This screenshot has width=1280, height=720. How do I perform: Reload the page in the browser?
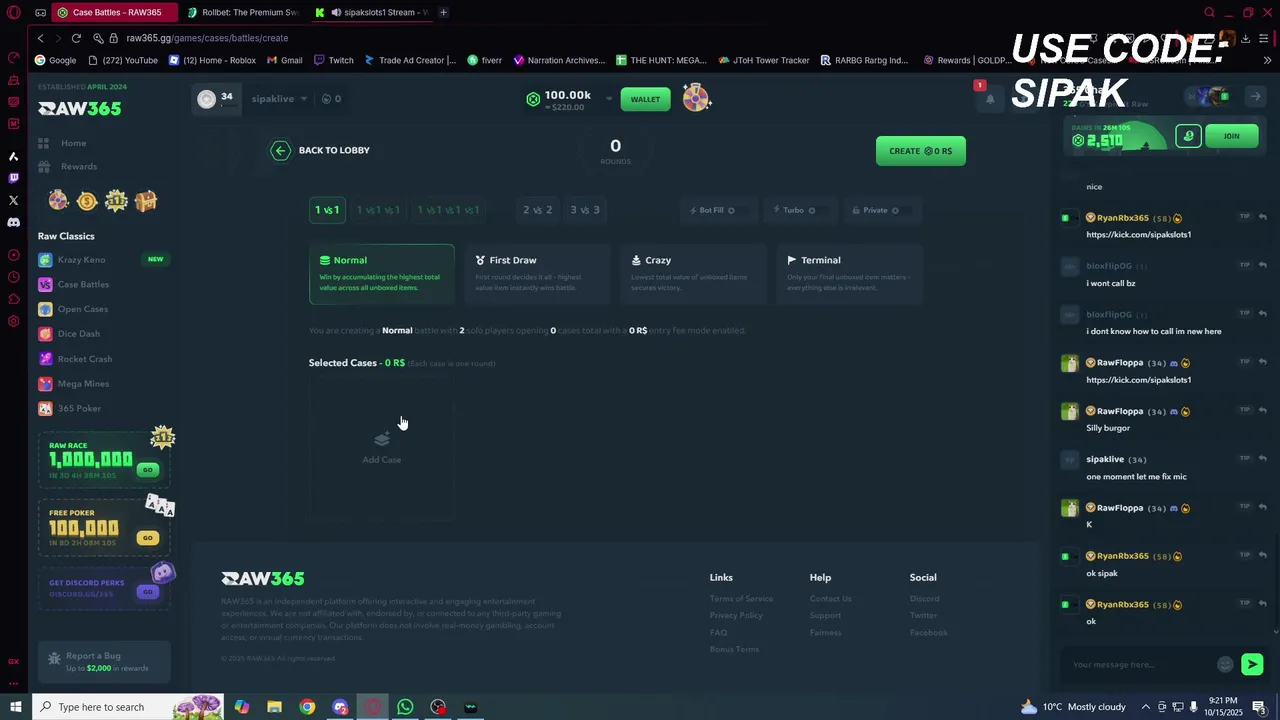pyautogui.click(x=76, y=38)
